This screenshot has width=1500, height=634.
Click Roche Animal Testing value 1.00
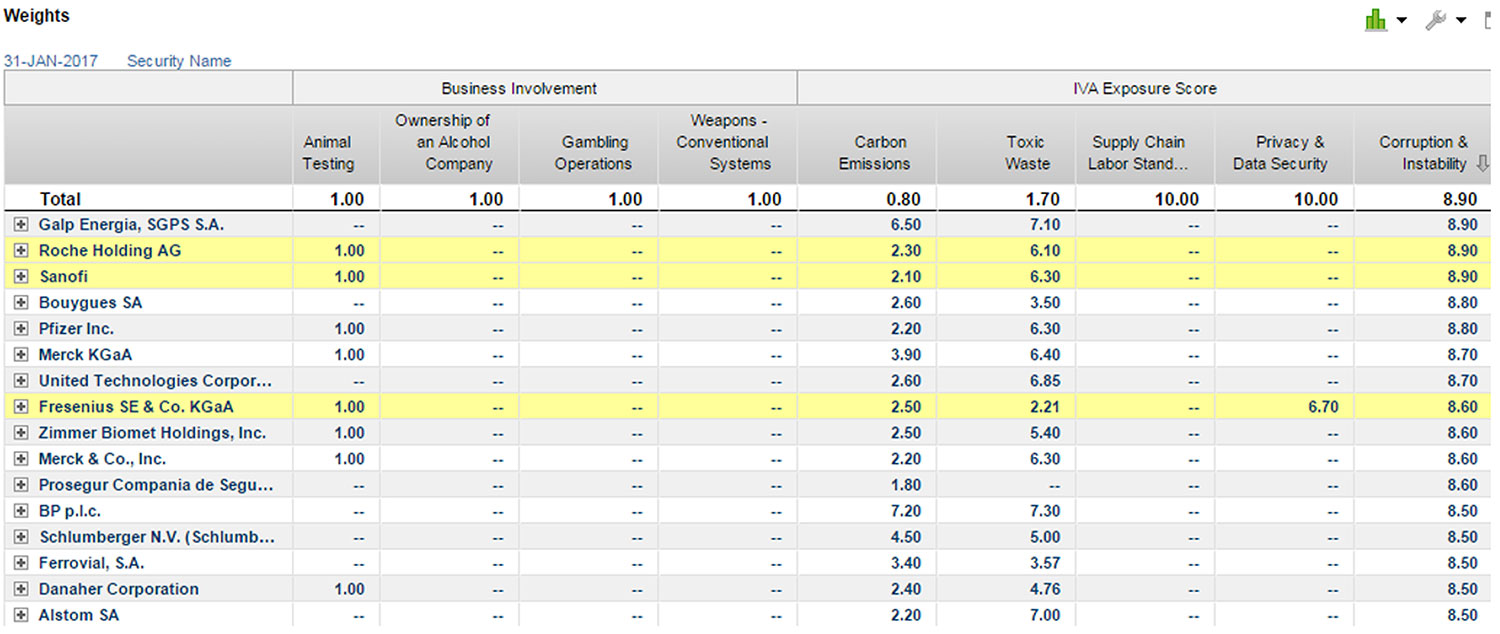pos(348,251)
